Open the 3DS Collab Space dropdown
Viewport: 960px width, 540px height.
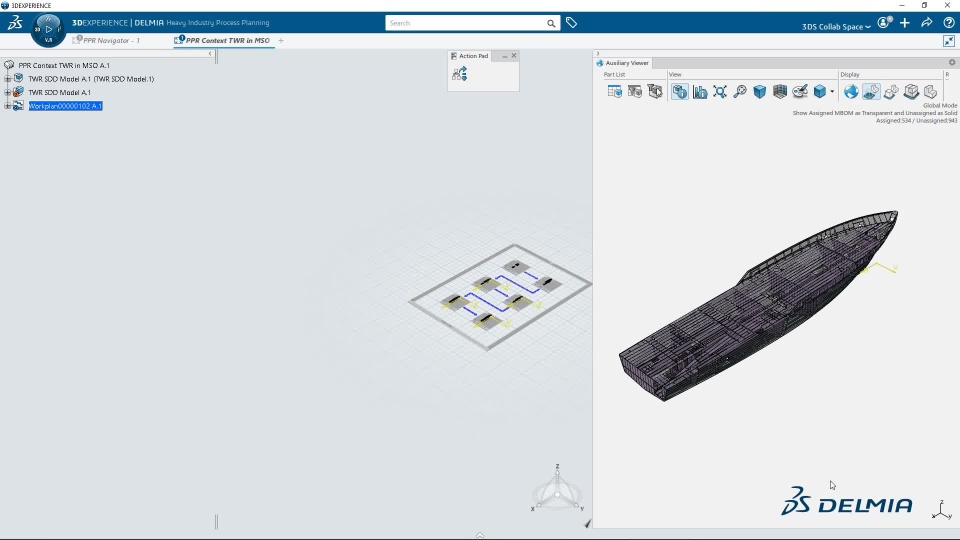coord(836,26)
